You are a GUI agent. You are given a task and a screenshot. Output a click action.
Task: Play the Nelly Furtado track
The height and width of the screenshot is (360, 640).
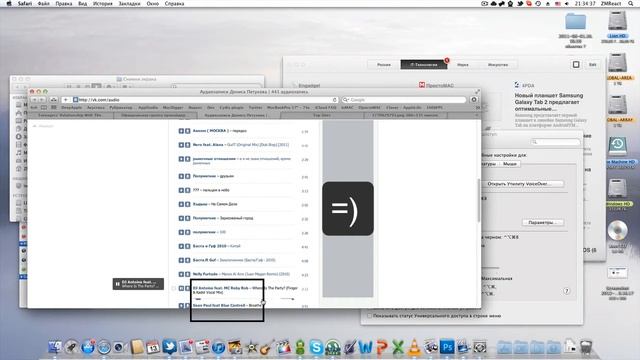181,274
